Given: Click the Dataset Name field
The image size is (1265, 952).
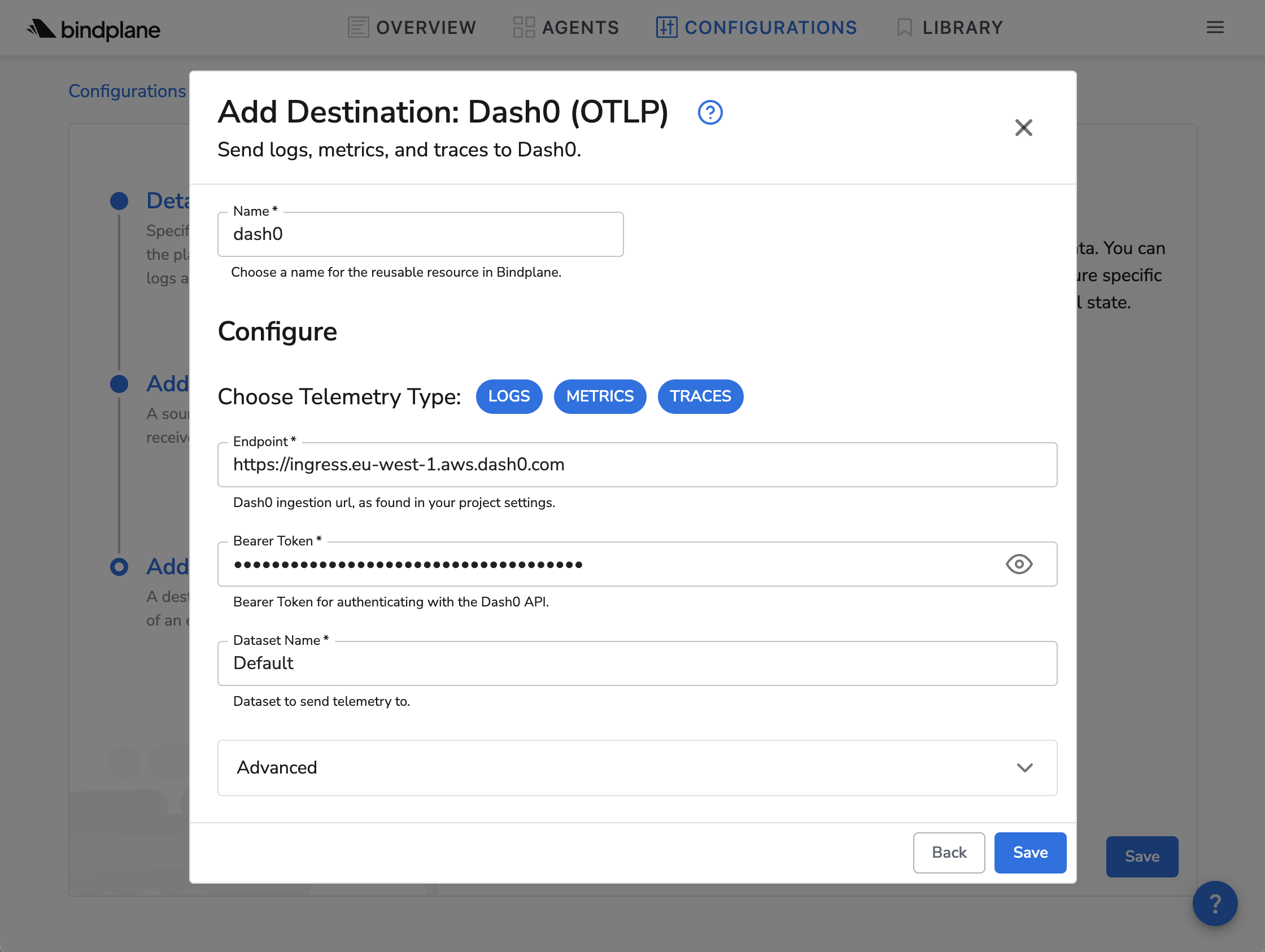Looking at the screenshot, I should coord(637,663).
